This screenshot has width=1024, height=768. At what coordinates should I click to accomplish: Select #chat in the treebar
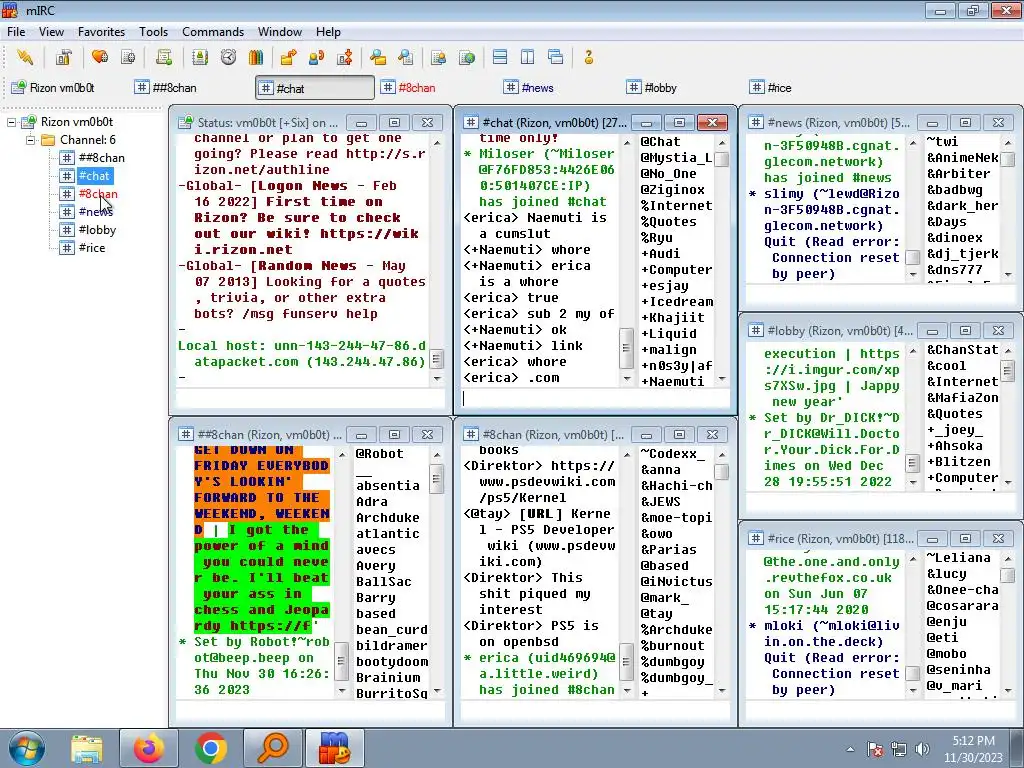pos(95,176)
